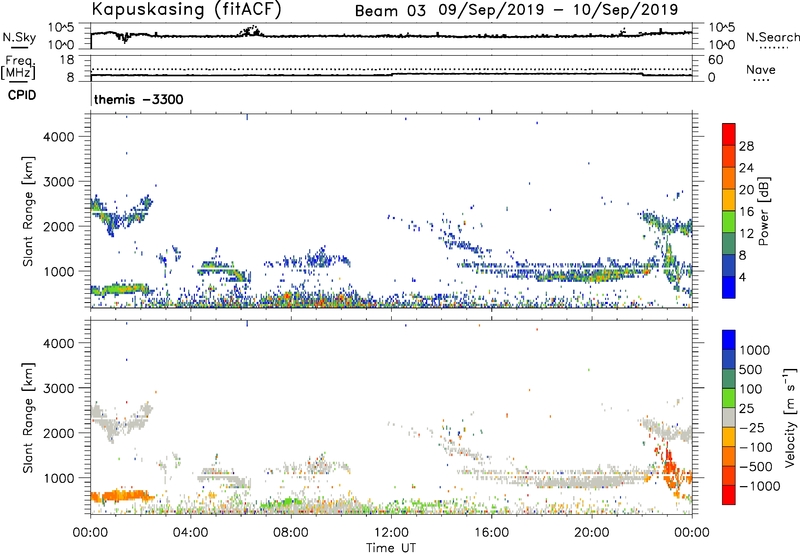Screen dimensions: 800x554
Task: Click the Velocity [m s-1] colorbar title
Action: (x=790, y=417)
